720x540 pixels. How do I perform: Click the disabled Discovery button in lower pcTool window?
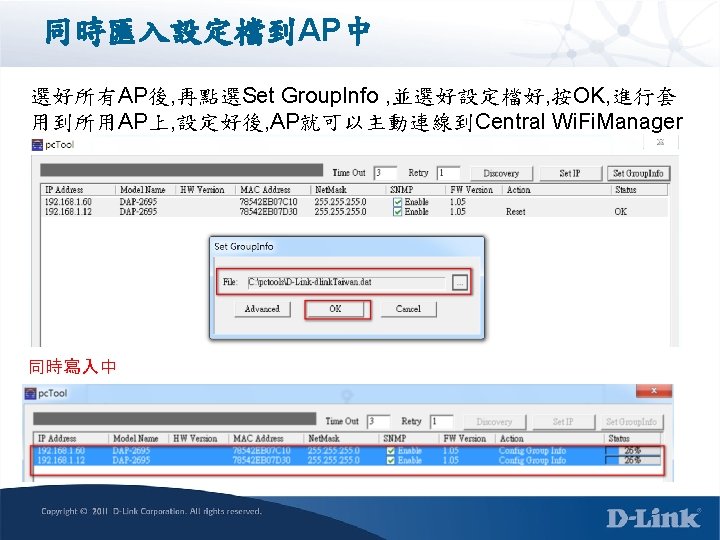494,422
